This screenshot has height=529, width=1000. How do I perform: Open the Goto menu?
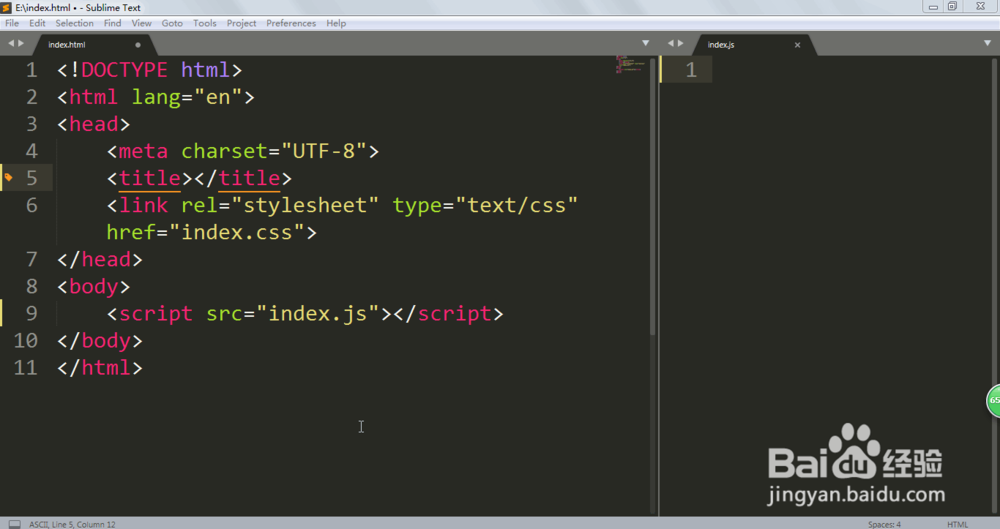tap(172, 23)
